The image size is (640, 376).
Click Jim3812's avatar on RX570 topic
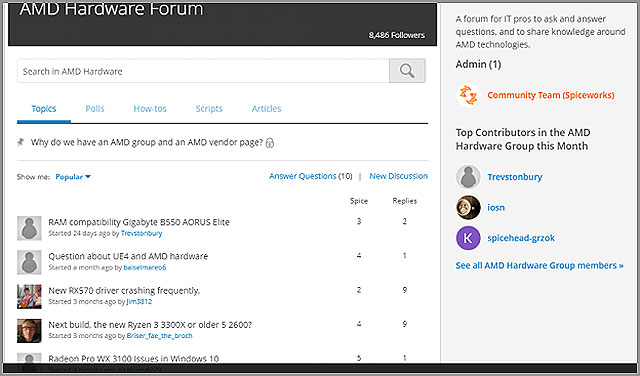pyautogui.click(x=29, y=296)
